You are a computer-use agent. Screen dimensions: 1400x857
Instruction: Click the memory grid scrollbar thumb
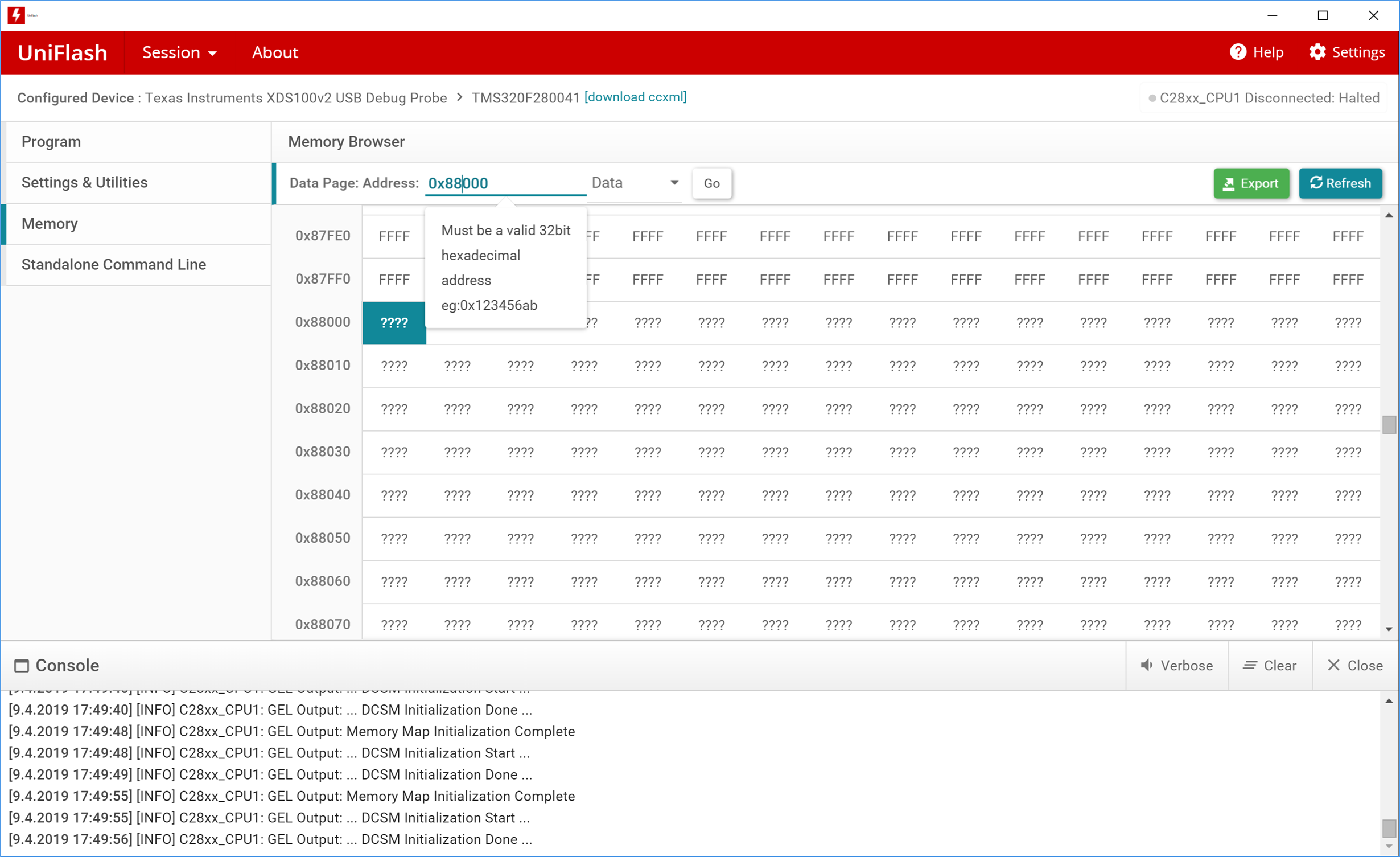point(1389,424)
